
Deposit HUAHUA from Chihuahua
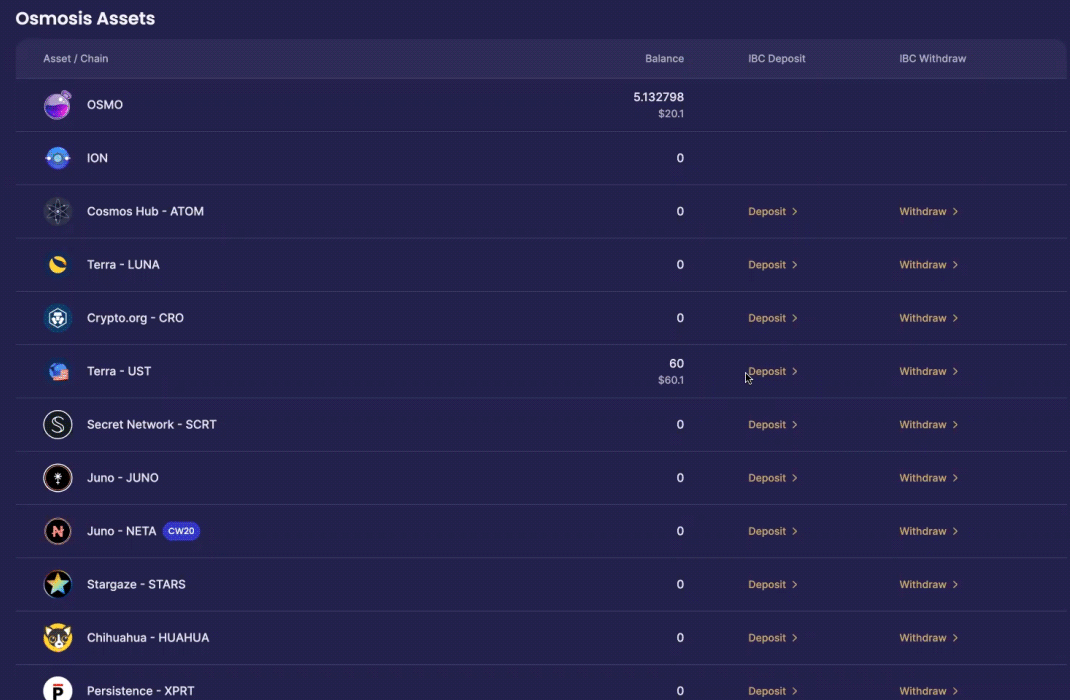772,637
